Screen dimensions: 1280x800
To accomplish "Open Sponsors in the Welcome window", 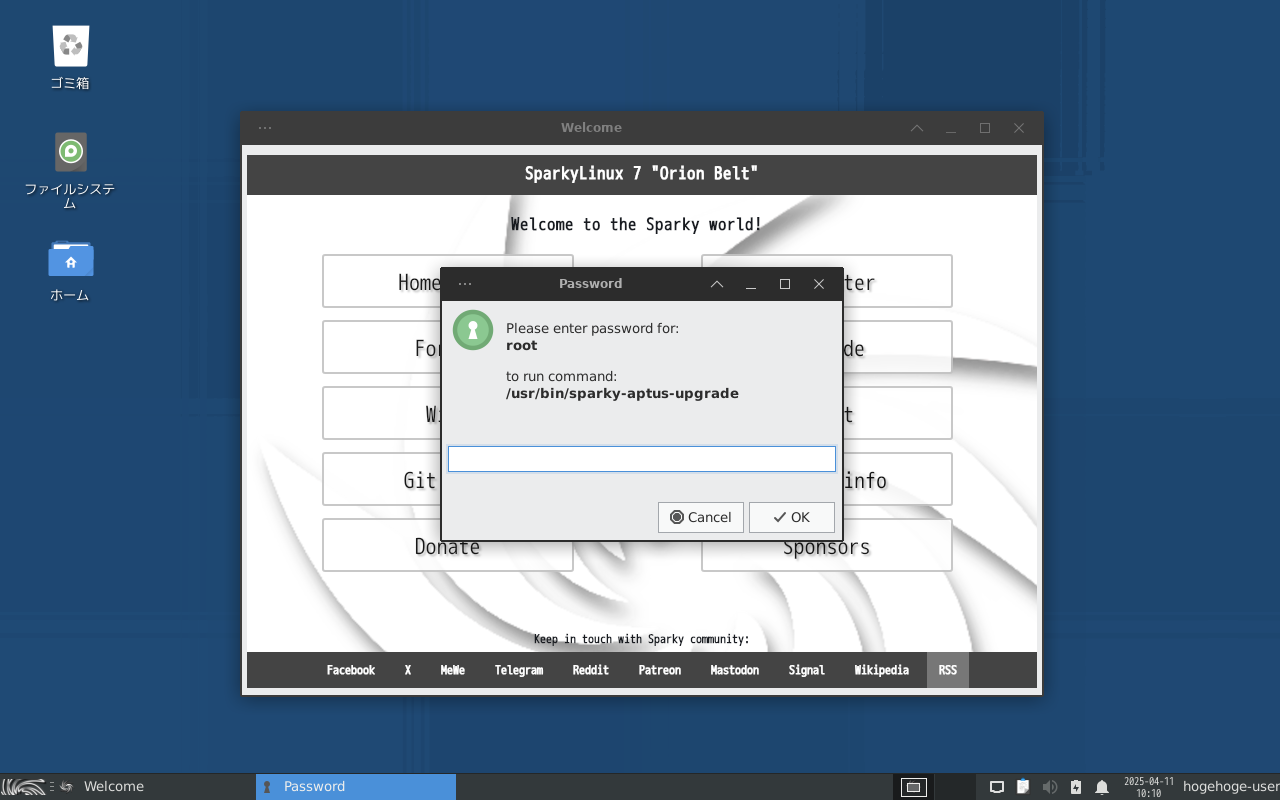I will 827,545.
